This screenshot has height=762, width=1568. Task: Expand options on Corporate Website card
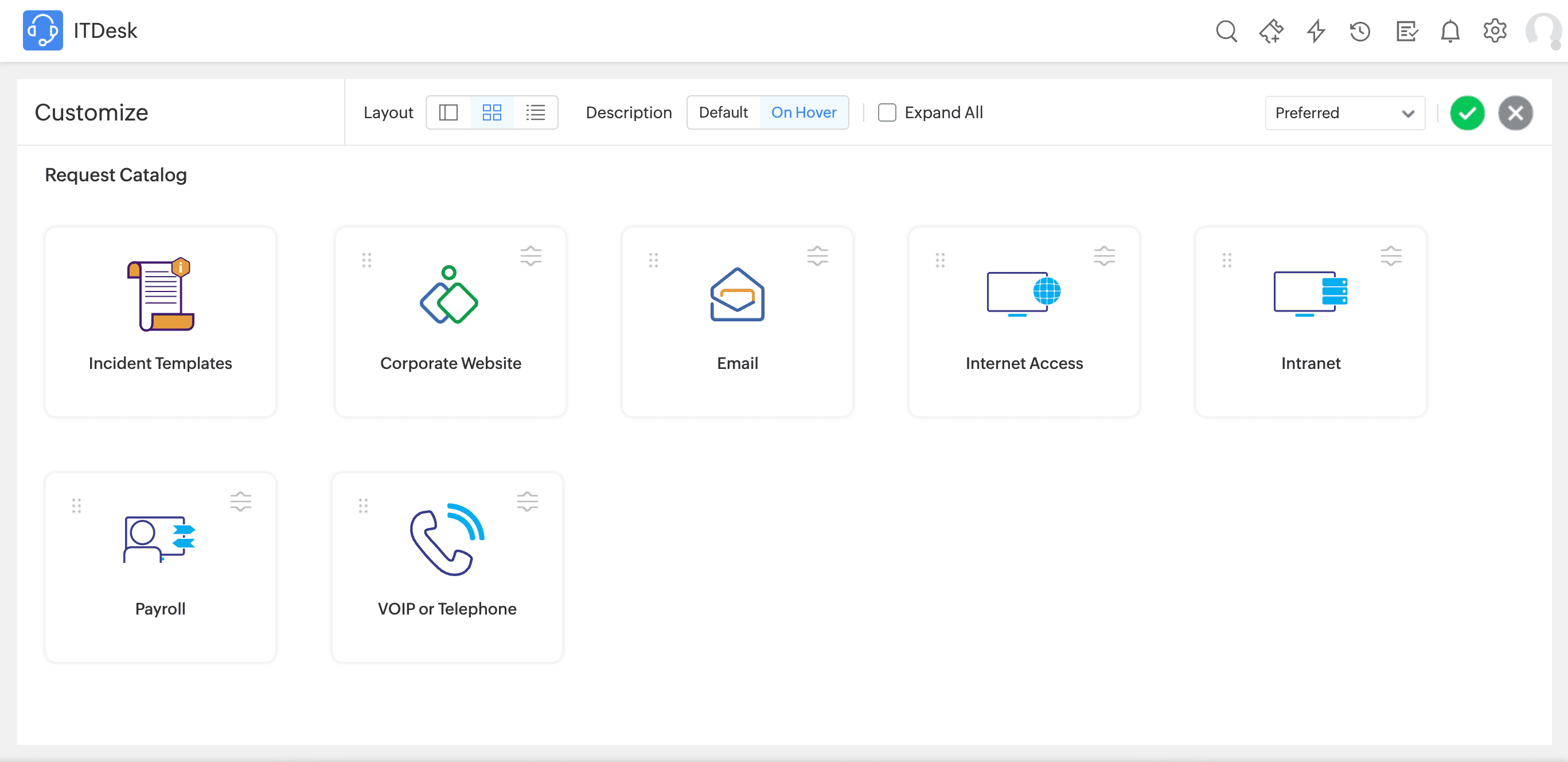click(x=531, y=256)
